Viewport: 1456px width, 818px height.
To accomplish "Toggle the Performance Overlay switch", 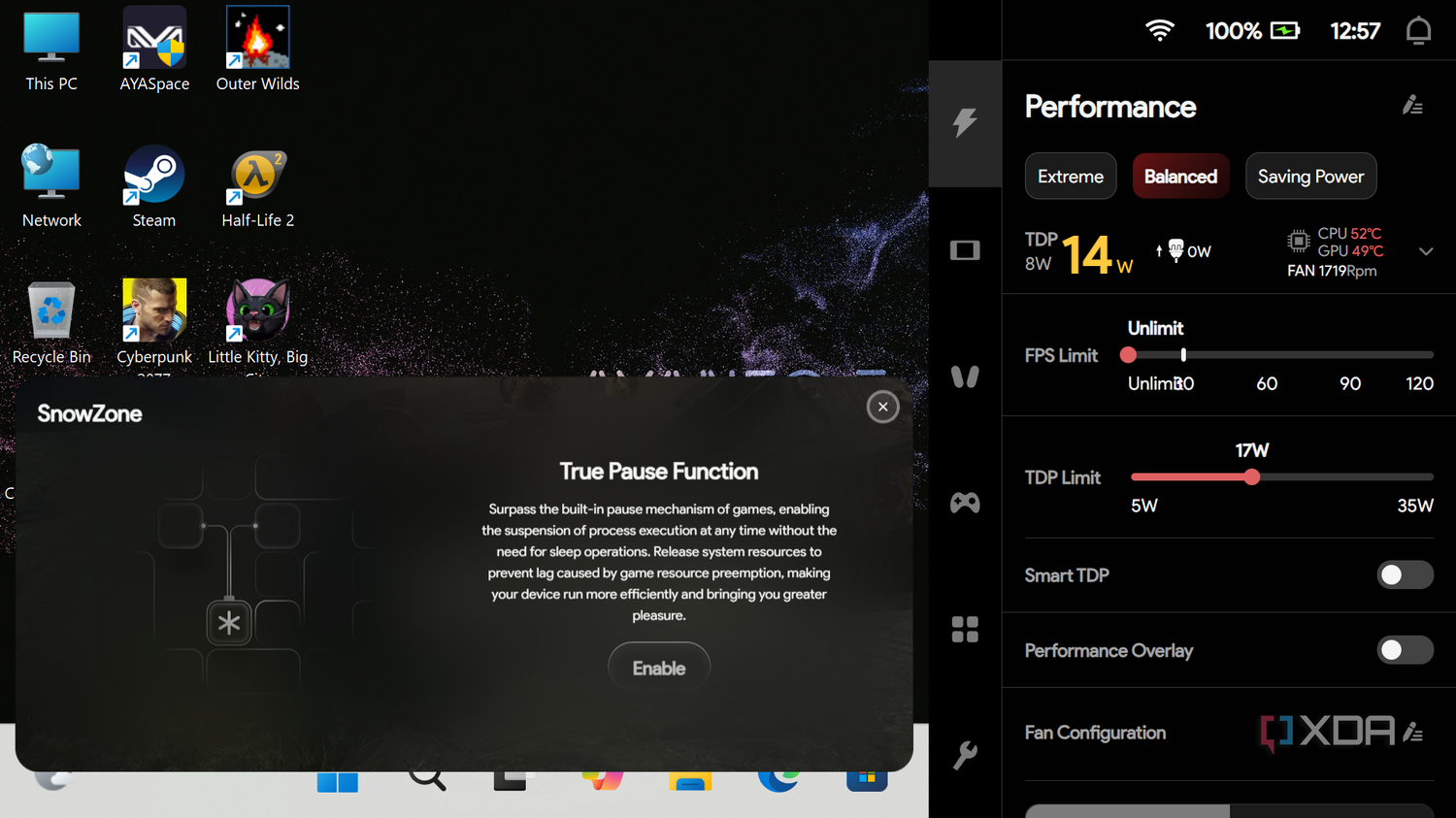I will coord(1405,650).
